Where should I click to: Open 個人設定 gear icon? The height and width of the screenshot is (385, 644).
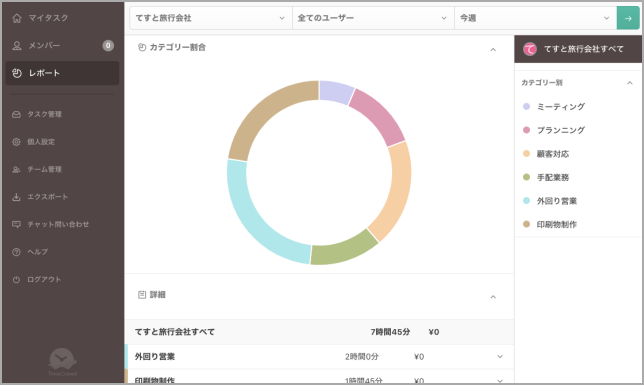16,142
